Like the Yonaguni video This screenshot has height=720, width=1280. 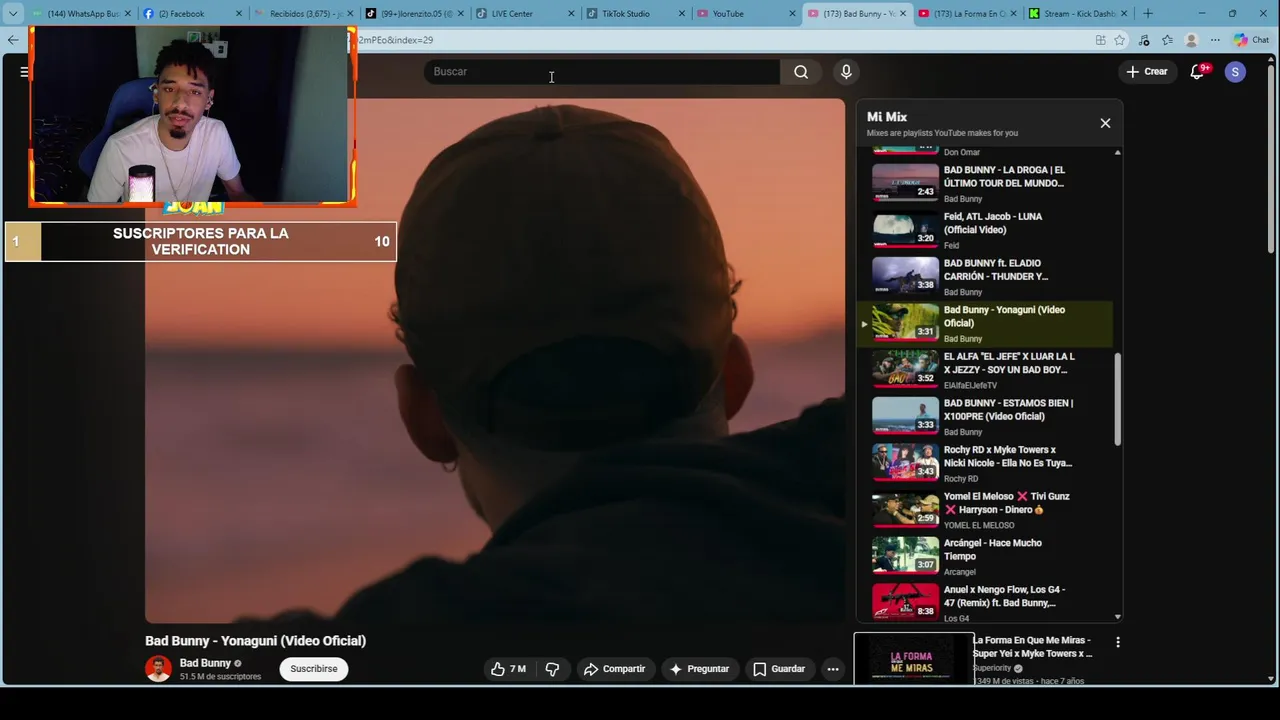(x=508, y=669)
